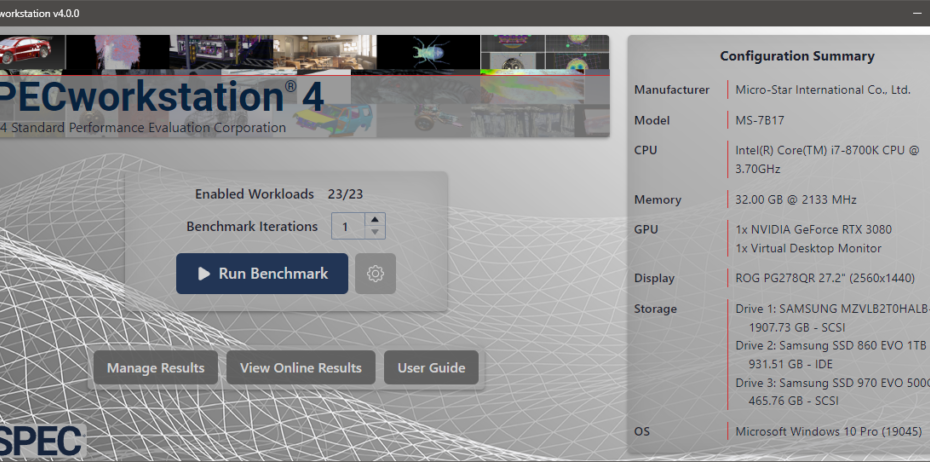This screenshot has width=930, height=462.
Task: Click the Benchmark Iterations label
Action: coord(252,227)
